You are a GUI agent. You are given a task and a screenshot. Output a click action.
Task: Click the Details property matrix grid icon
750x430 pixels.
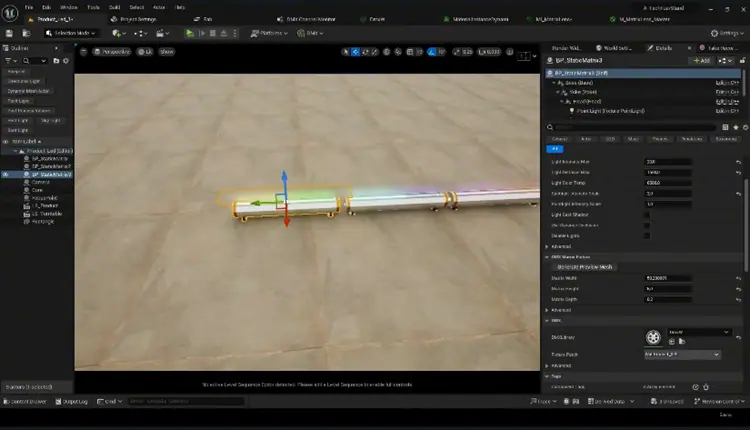point(726,127)
